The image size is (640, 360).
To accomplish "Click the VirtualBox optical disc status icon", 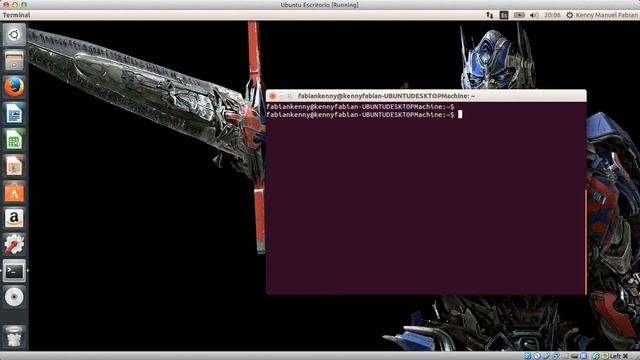I will tap(537, 356).
